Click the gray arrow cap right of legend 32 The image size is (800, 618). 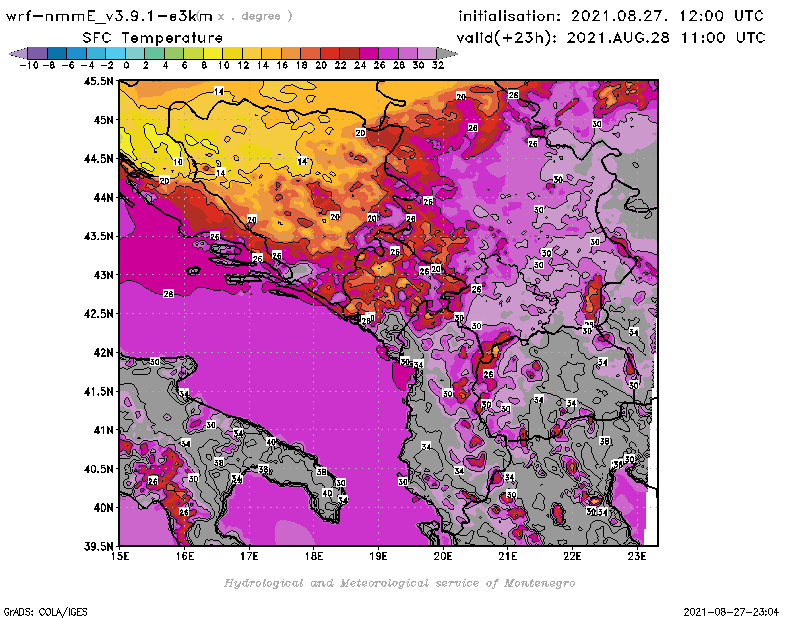click(446, 53)
